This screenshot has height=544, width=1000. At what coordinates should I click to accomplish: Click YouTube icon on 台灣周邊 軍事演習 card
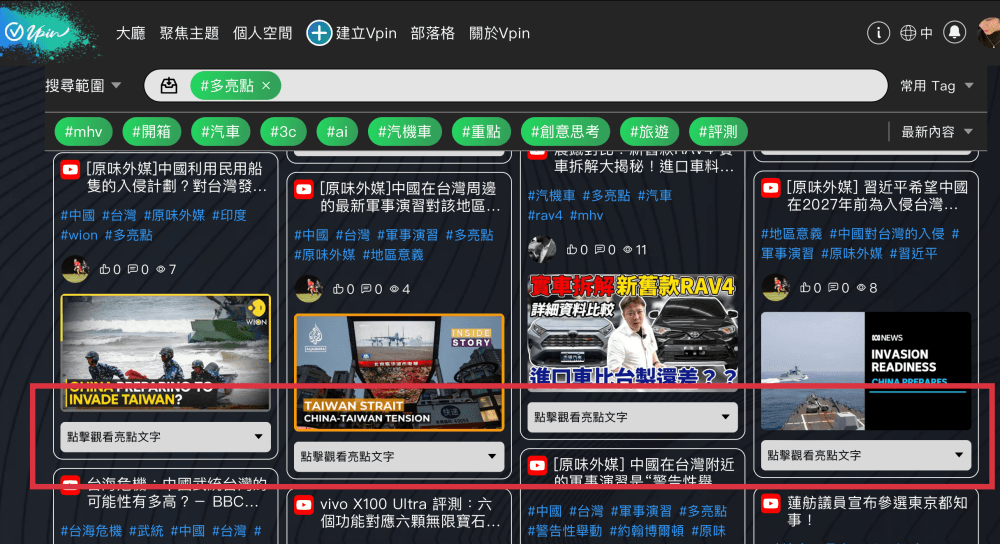click(x=304, y=189)
